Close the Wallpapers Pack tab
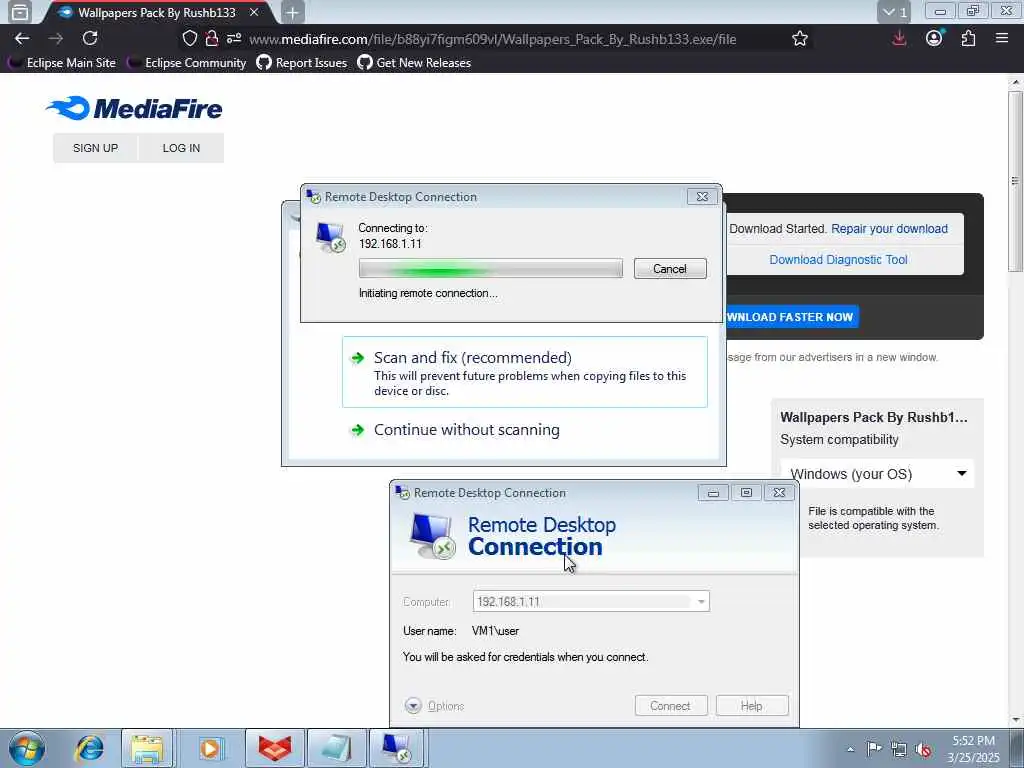 [254, 12]
